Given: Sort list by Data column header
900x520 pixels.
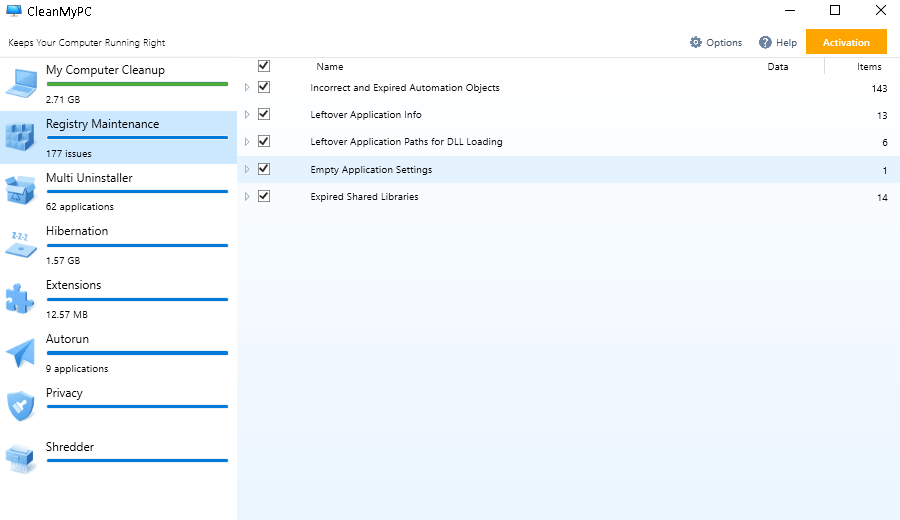Looking at the screenshot, I should [x=778, y=67].
